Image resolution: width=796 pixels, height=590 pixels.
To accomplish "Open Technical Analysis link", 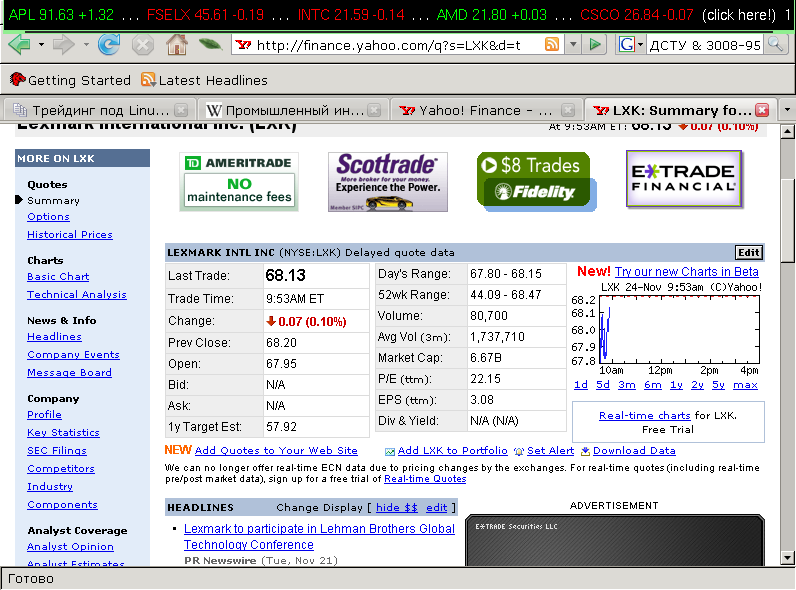I will tap(77, 294).
